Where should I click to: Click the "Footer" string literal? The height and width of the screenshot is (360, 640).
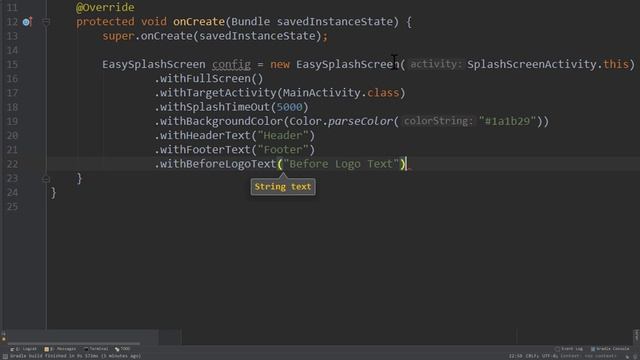[283, 150]
